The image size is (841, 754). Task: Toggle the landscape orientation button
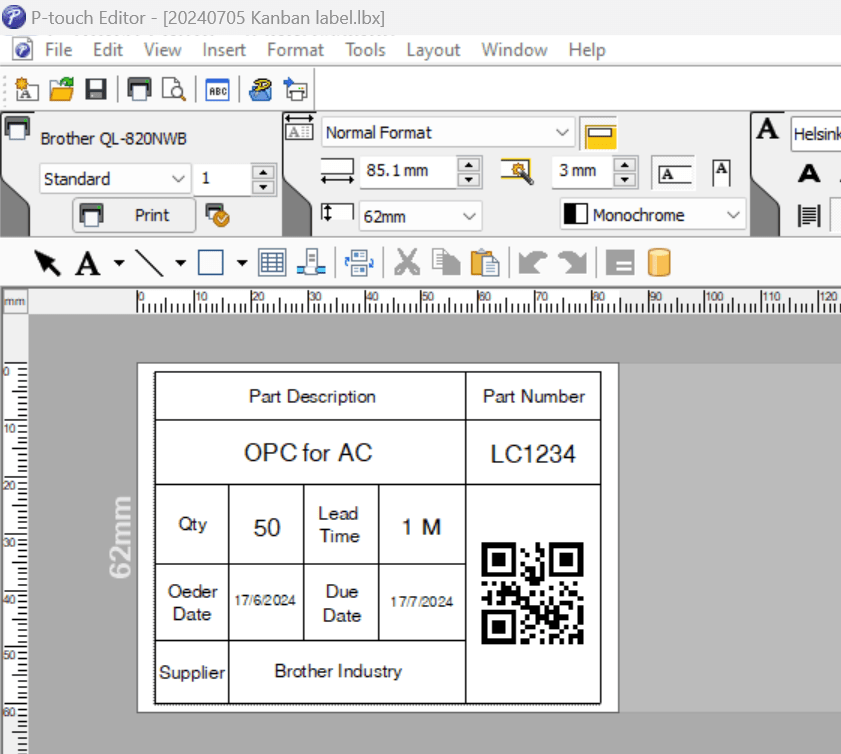[x=674, y=174]
